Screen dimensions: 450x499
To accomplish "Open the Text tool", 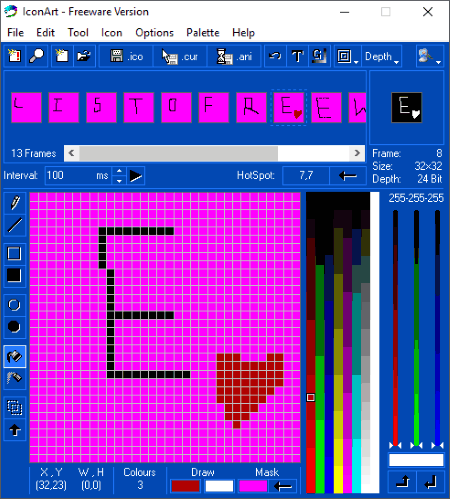I will click(297, 56).
